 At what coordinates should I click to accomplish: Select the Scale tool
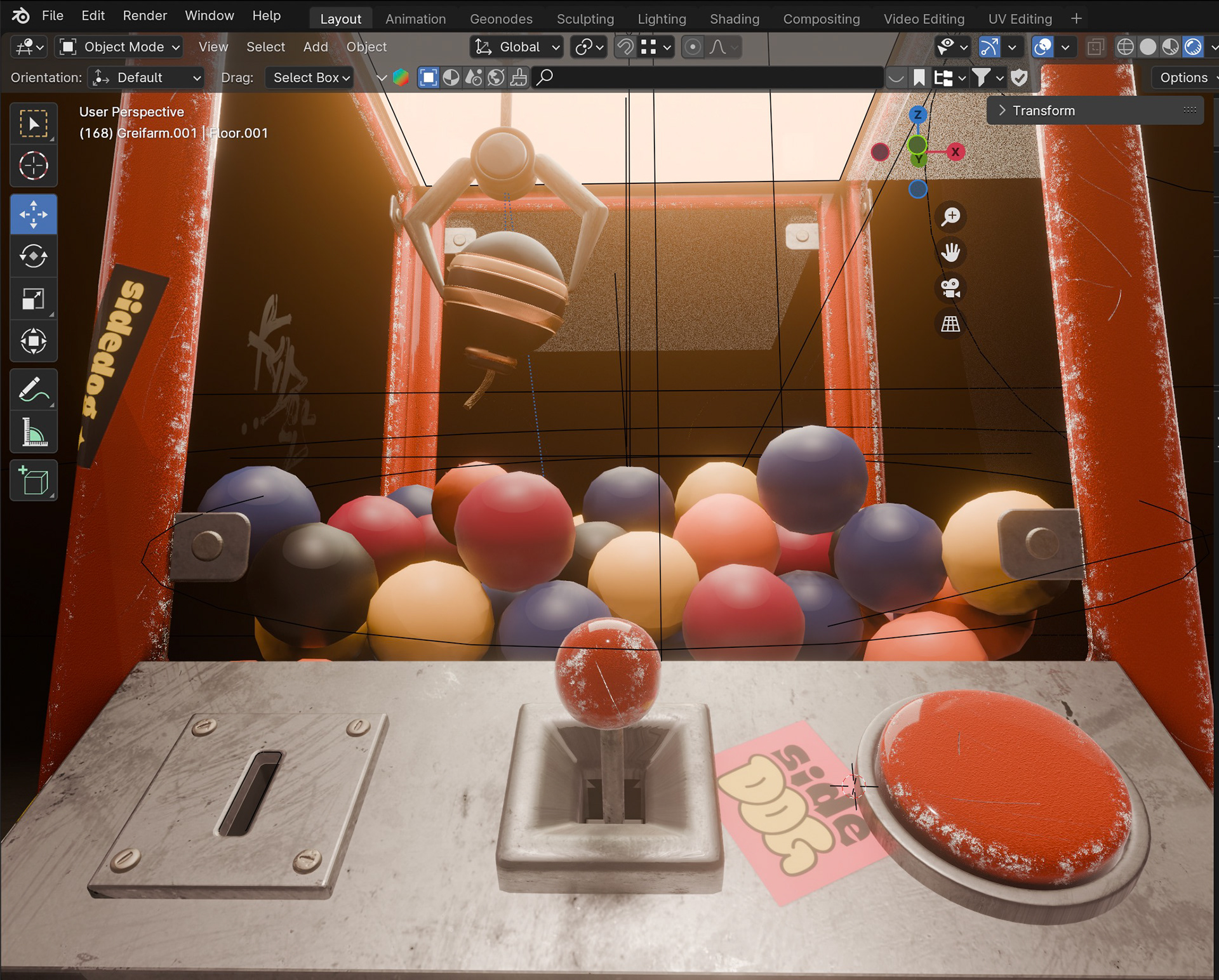pos(34,299)
